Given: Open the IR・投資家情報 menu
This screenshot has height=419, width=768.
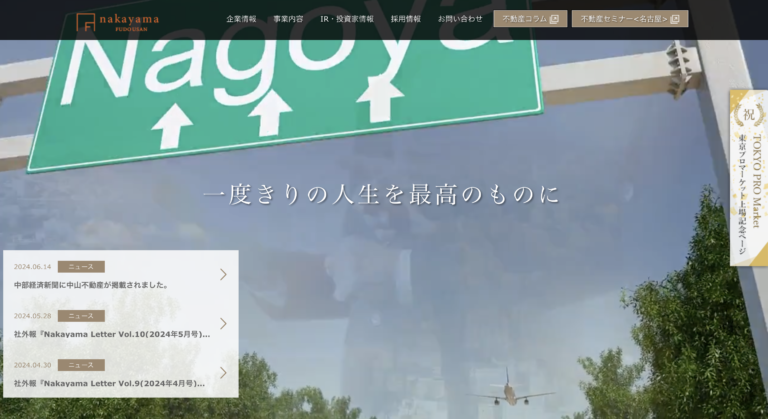Looking at the screenshot, I should [x=347, y=19].
